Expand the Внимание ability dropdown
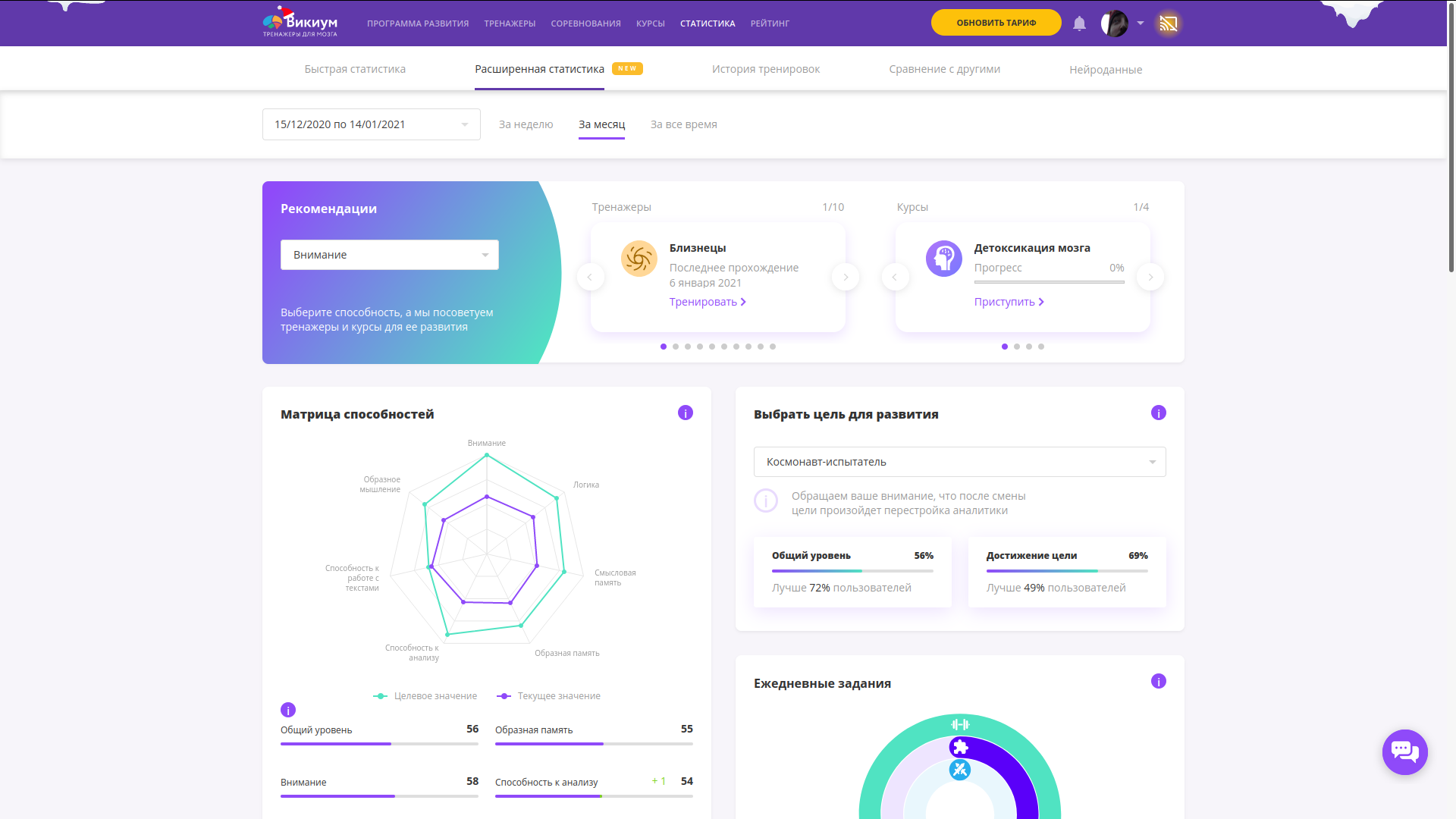Image resolution: width=1456 pixels, height=819 pixels. pyautogui.click(x=388, y=254)
